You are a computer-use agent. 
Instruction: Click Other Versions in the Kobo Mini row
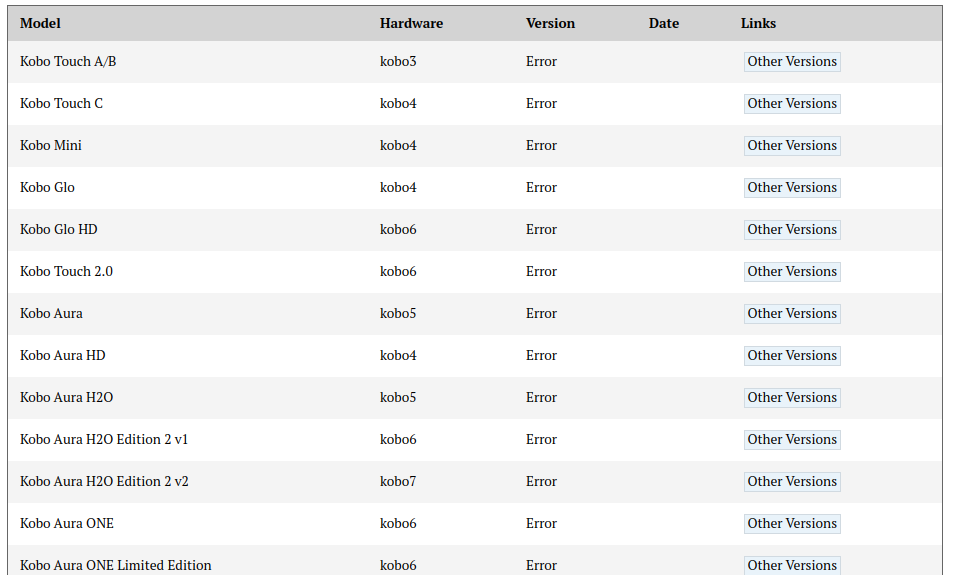(792, 146)
